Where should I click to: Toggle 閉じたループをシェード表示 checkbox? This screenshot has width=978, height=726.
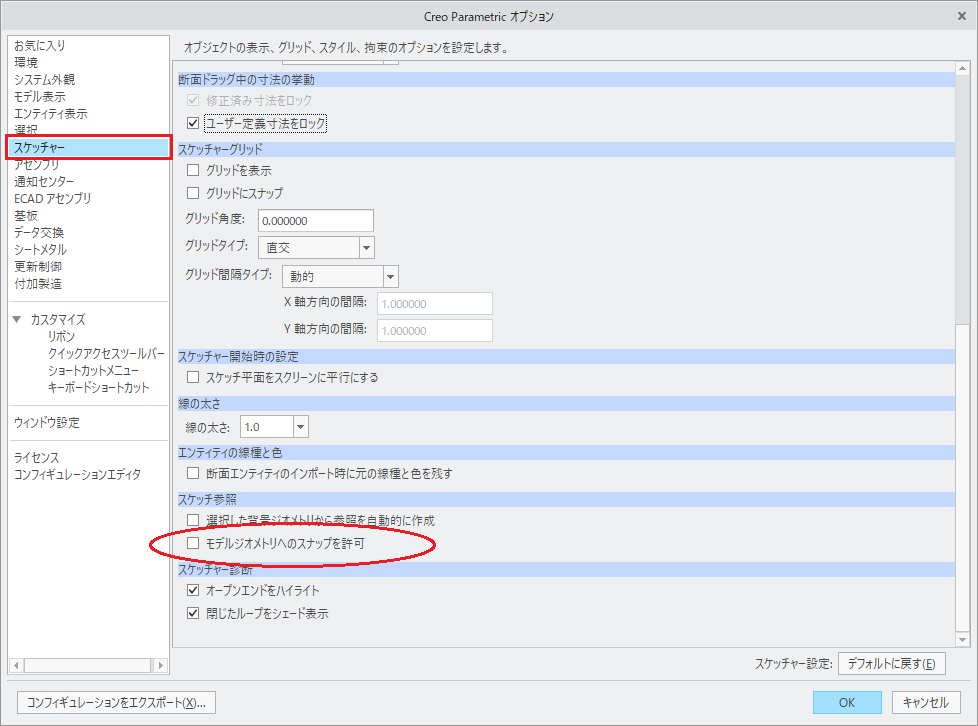pos(194,613)
